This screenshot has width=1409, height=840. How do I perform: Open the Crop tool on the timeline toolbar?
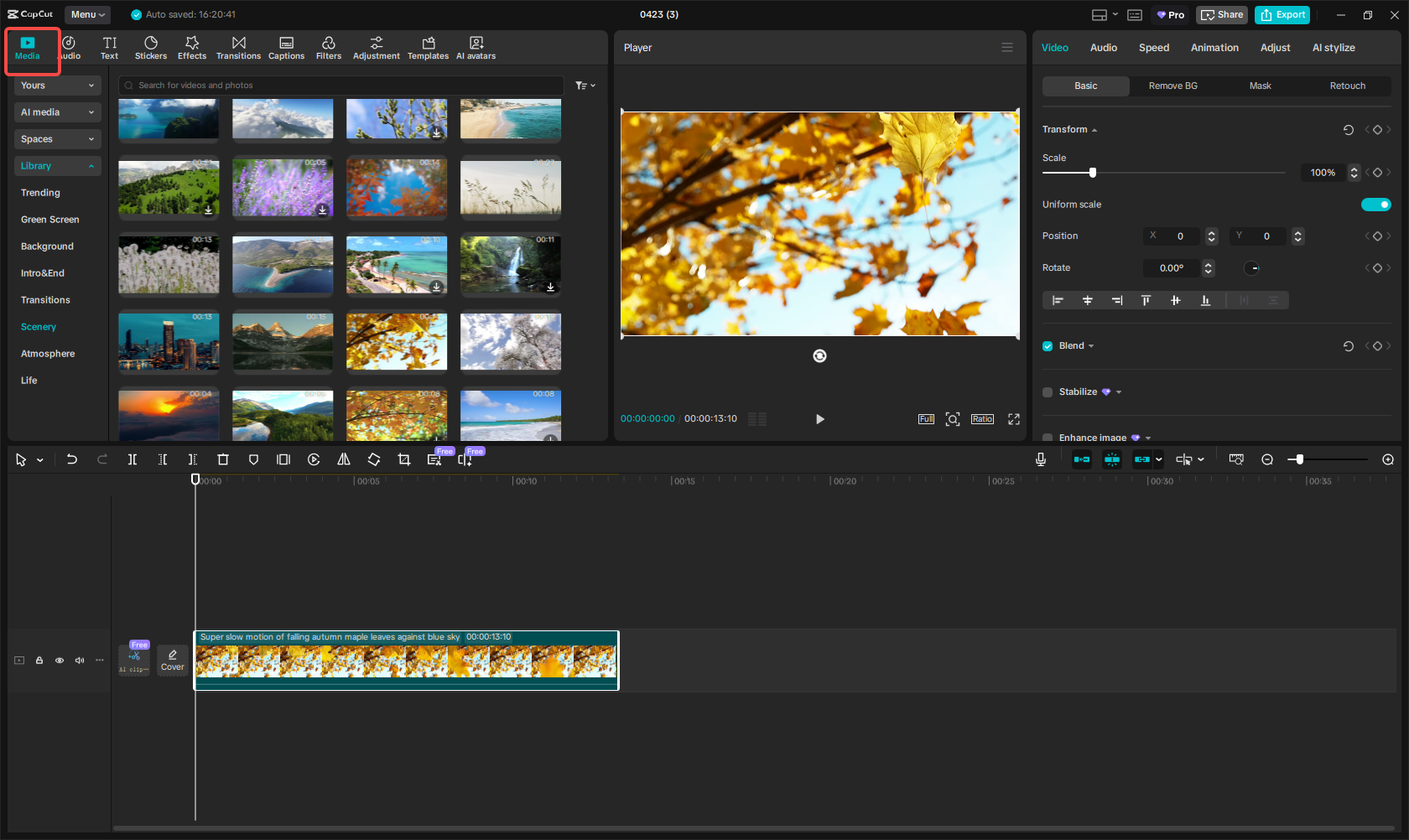(404, 459)
